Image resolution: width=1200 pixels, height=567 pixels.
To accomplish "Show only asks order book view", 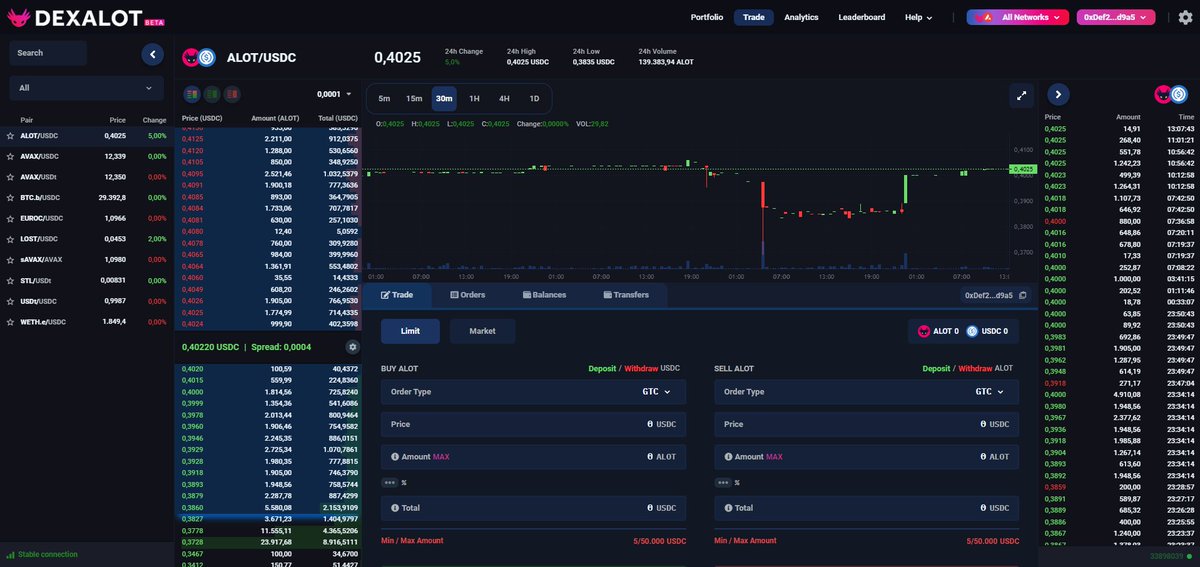I will pos(232,94).
